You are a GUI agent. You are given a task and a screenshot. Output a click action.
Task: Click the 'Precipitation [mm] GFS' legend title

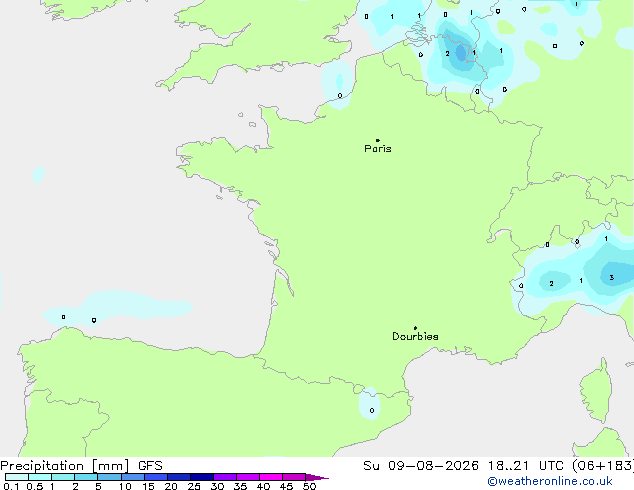tap(81, 466)
